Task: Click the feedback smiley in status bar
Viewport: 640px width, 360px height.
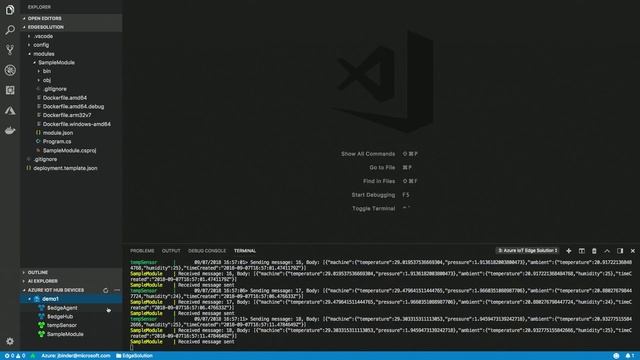Action: [x=616, y=356]
